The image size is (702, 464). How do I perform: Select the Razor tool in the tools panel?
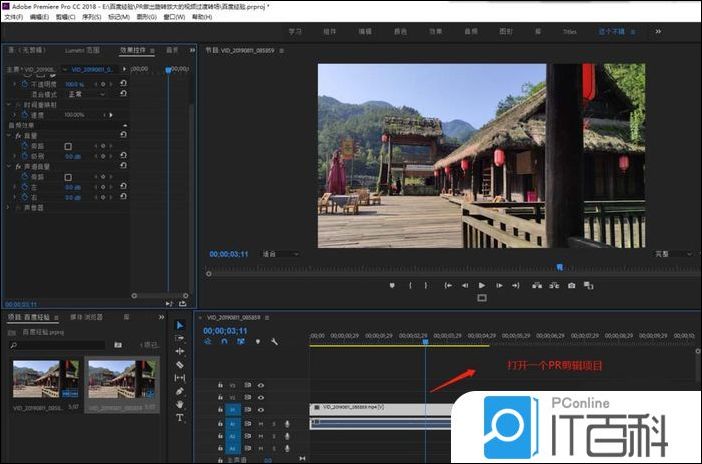[x=180, y=365]
